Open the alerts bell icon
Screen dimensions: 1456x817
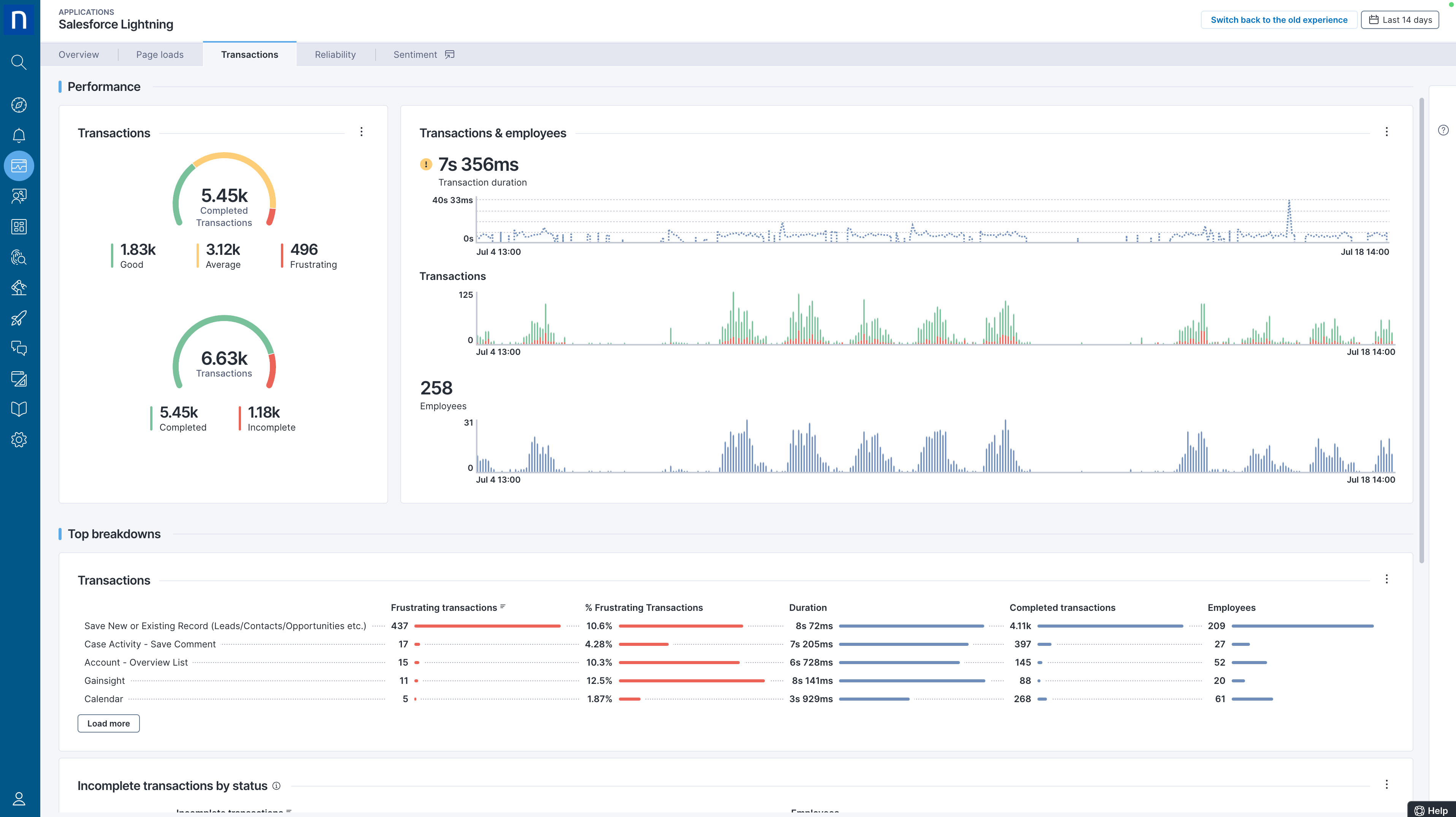19,136
